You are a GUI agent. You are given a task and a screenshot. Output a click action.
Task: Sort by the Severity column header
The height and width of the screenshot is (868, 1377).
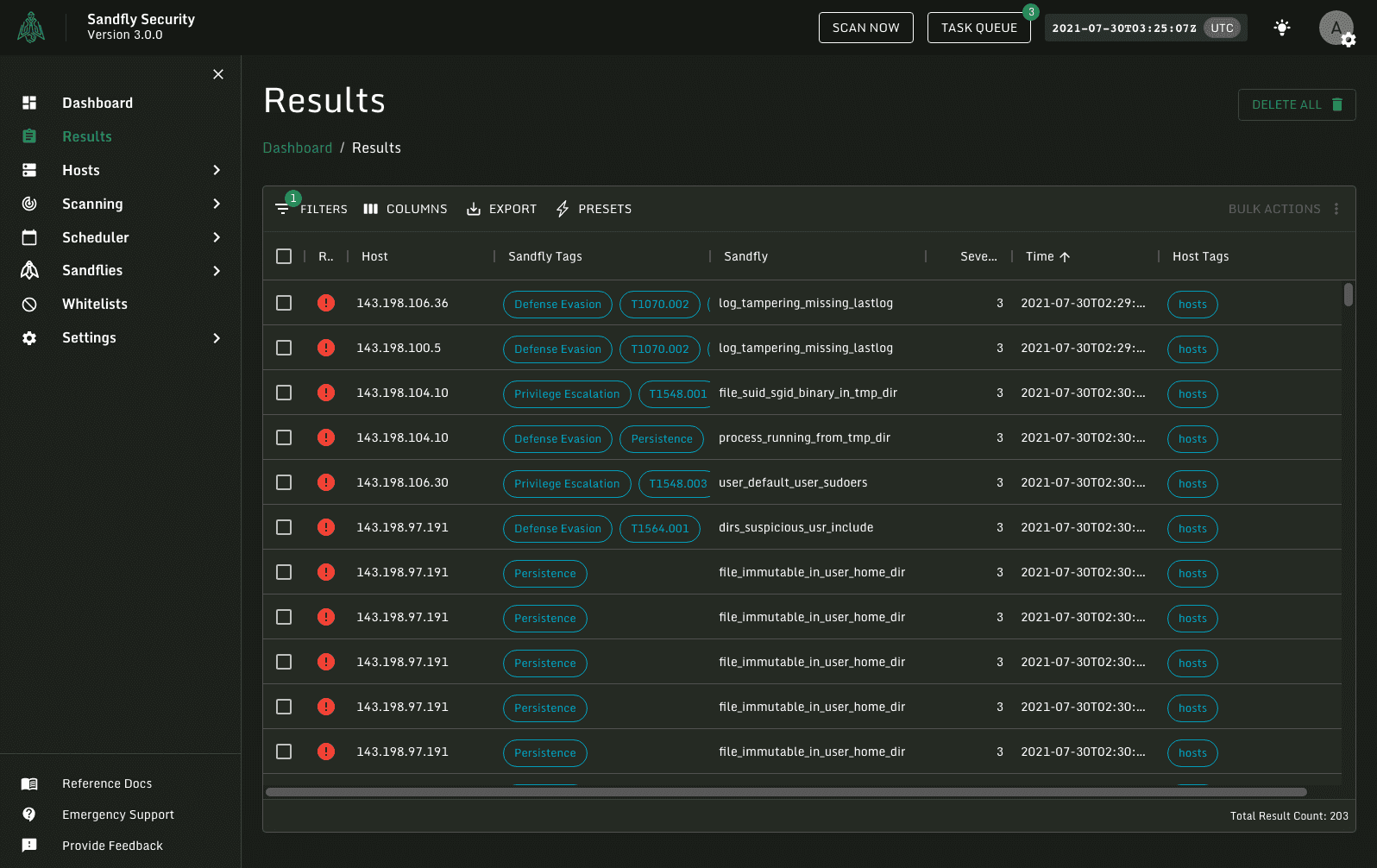tap(978, 256)
